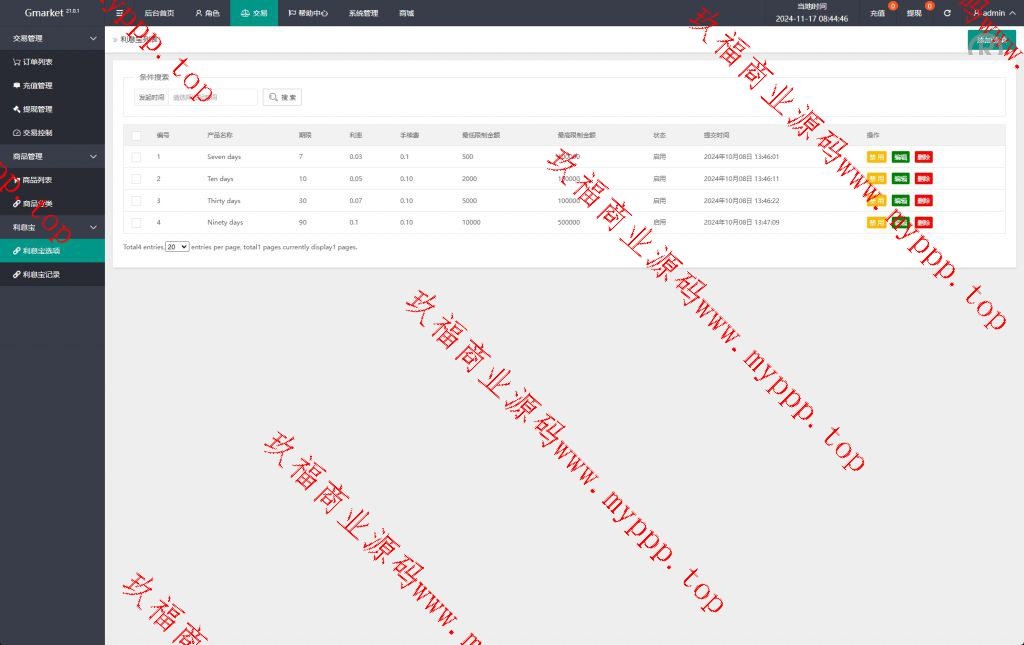Viewport: 1024px width, 645px height.
Task: Click the gavel icon beside 提现管理
Action: coord(16,109)
